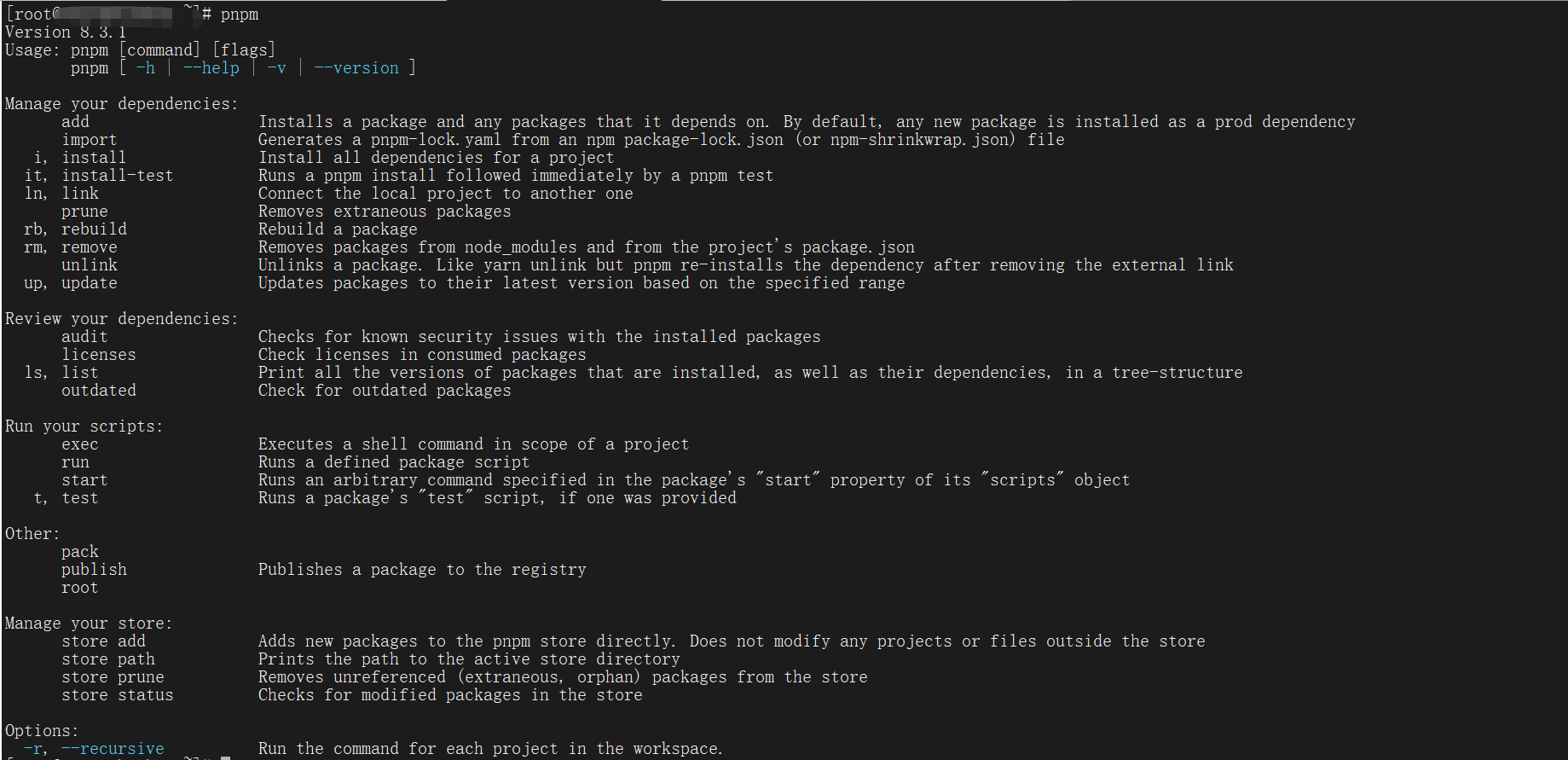Click the '--help' flag in usage line
1568x760 pixels.
click(211, 68)
